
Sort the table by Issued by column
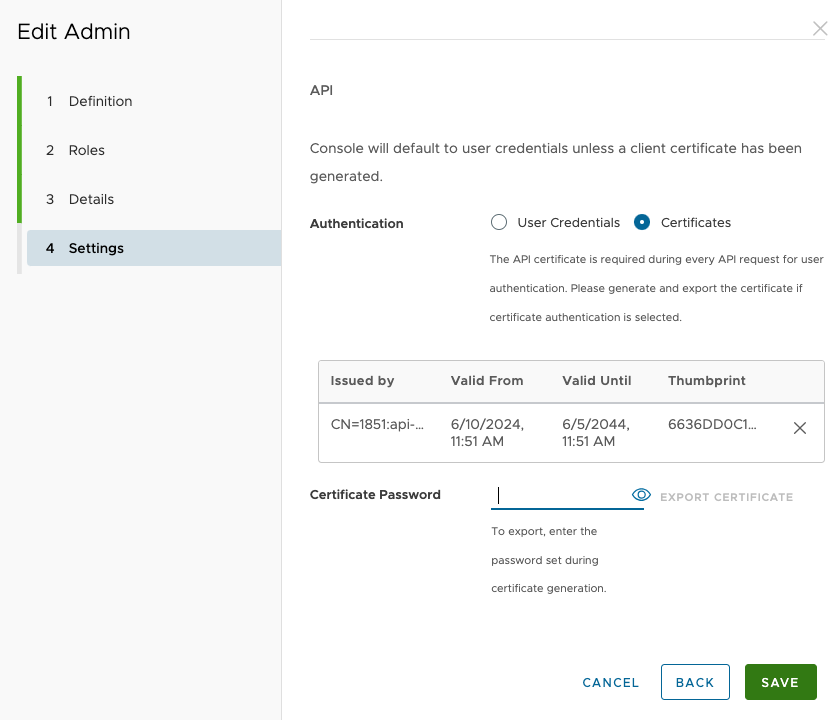360,381
